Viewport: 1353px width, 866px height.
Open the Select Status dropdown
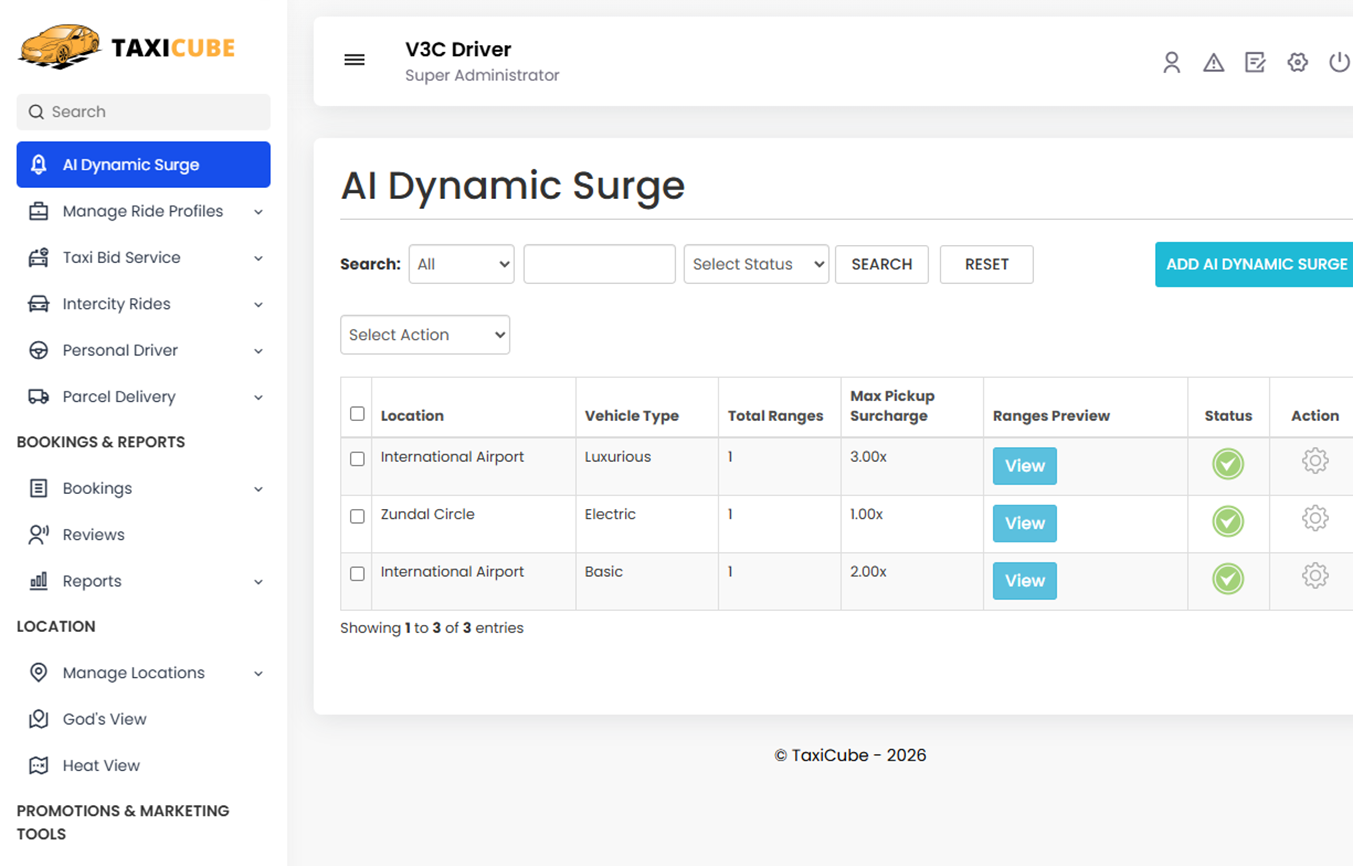[x=756, y=264]
